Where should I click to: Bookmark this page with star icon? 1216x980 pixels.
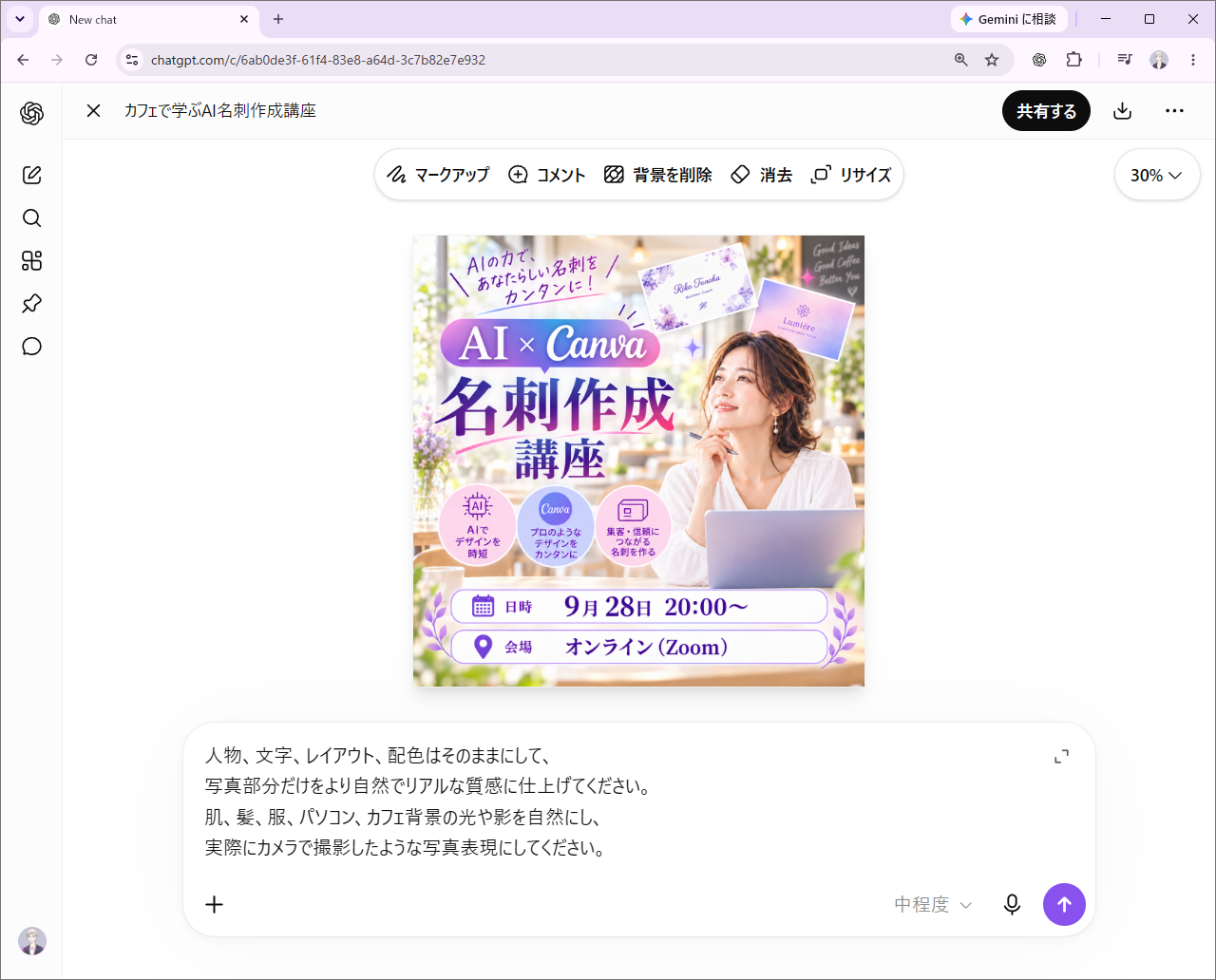pos(992,60)
